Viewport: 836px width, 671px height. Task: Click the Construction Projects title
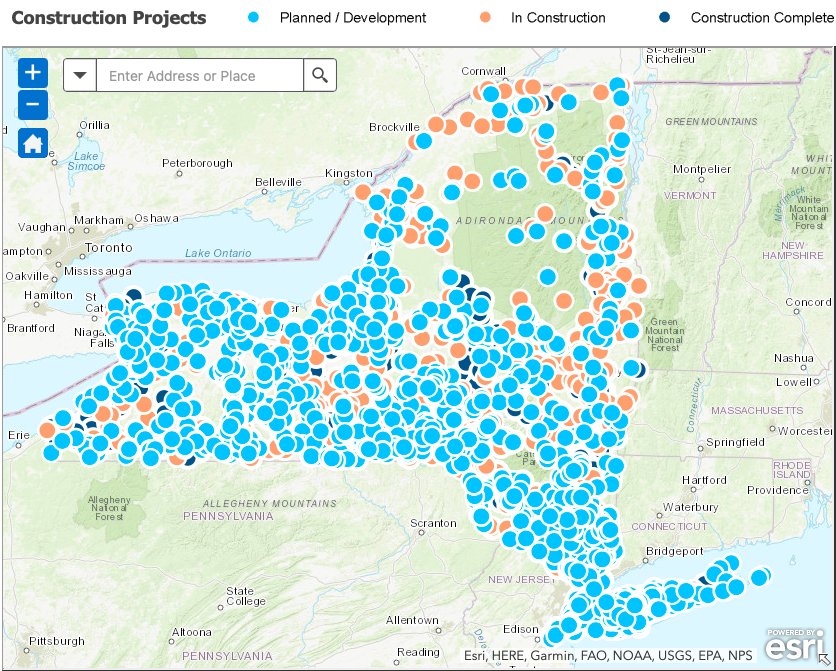[x=109, y=18]
